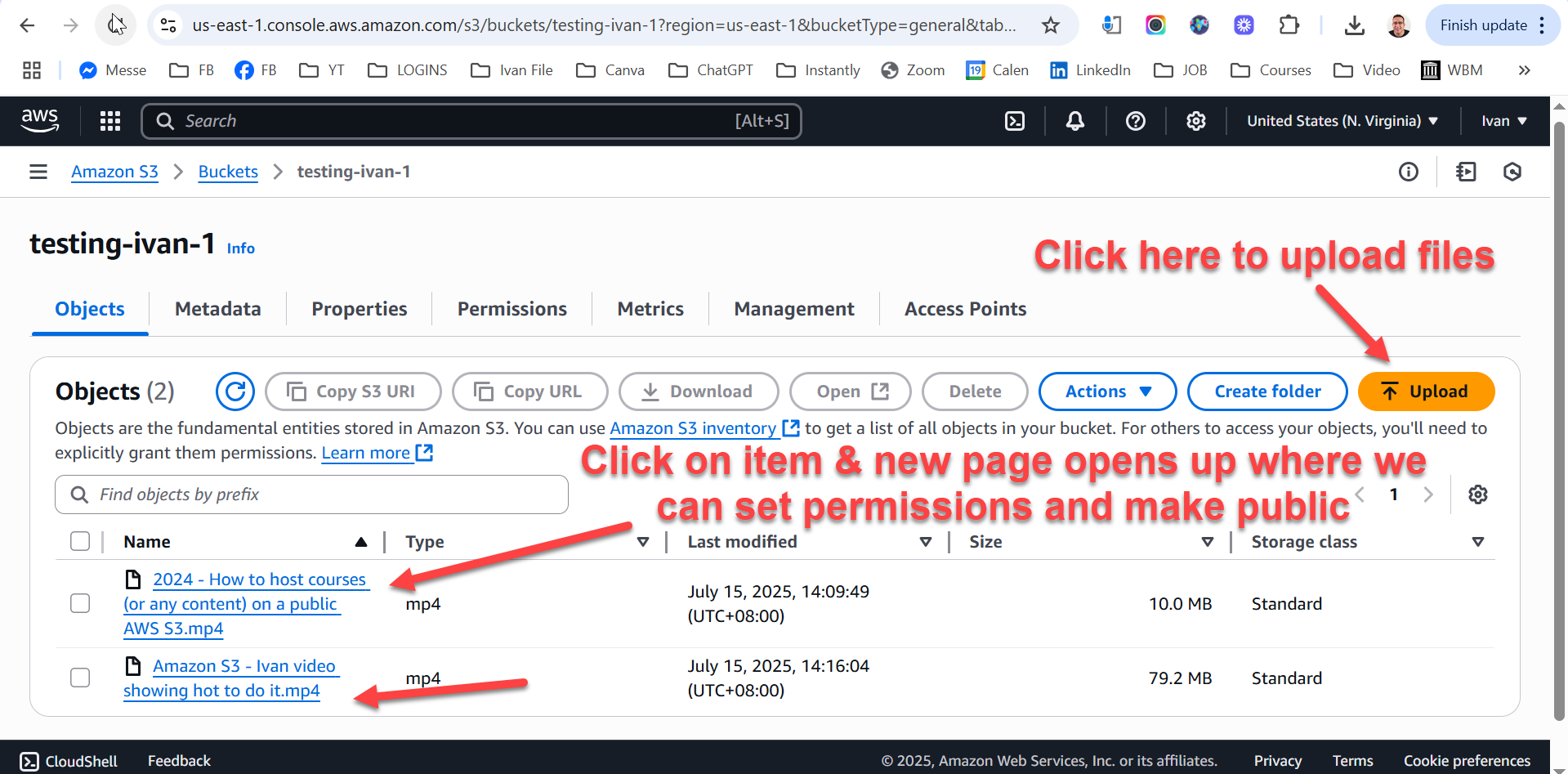Open the Buckets breadcrumb link
The width and height of the screenshot is (1568, 774).
click(x=228, y=172)
